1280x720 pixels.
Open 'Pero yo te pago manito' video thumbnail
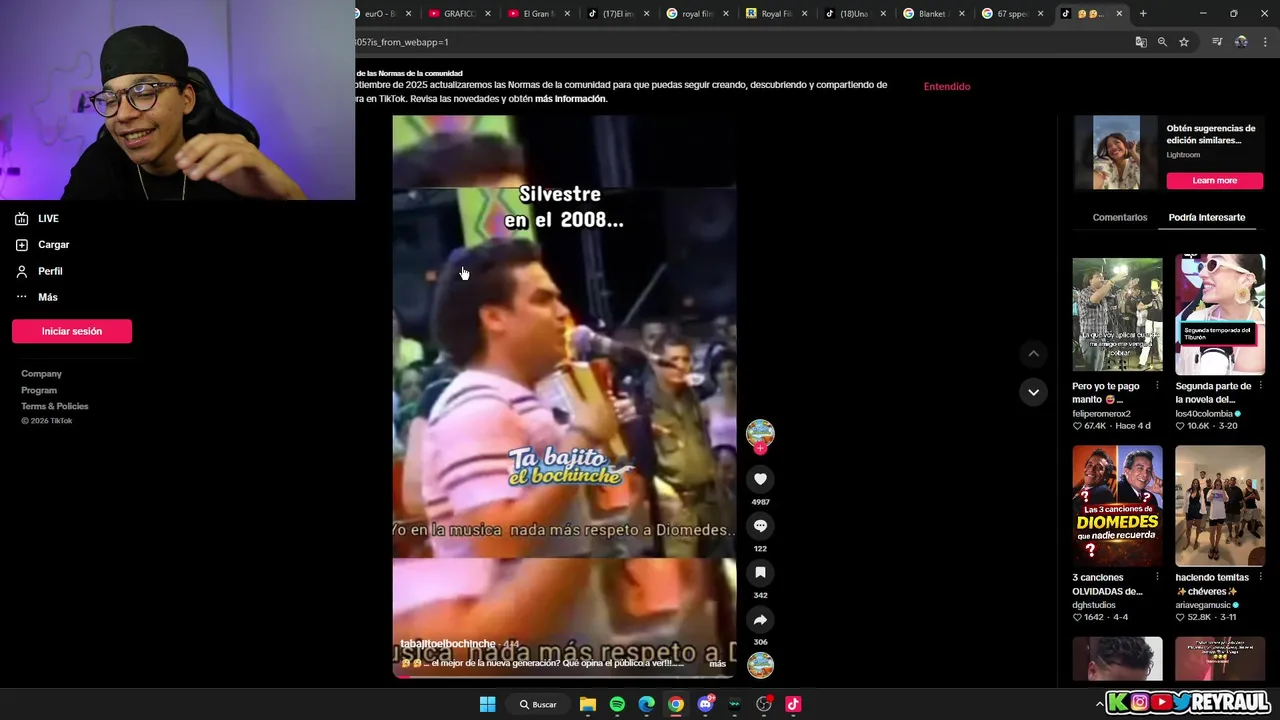click(x=1117, y=315)
